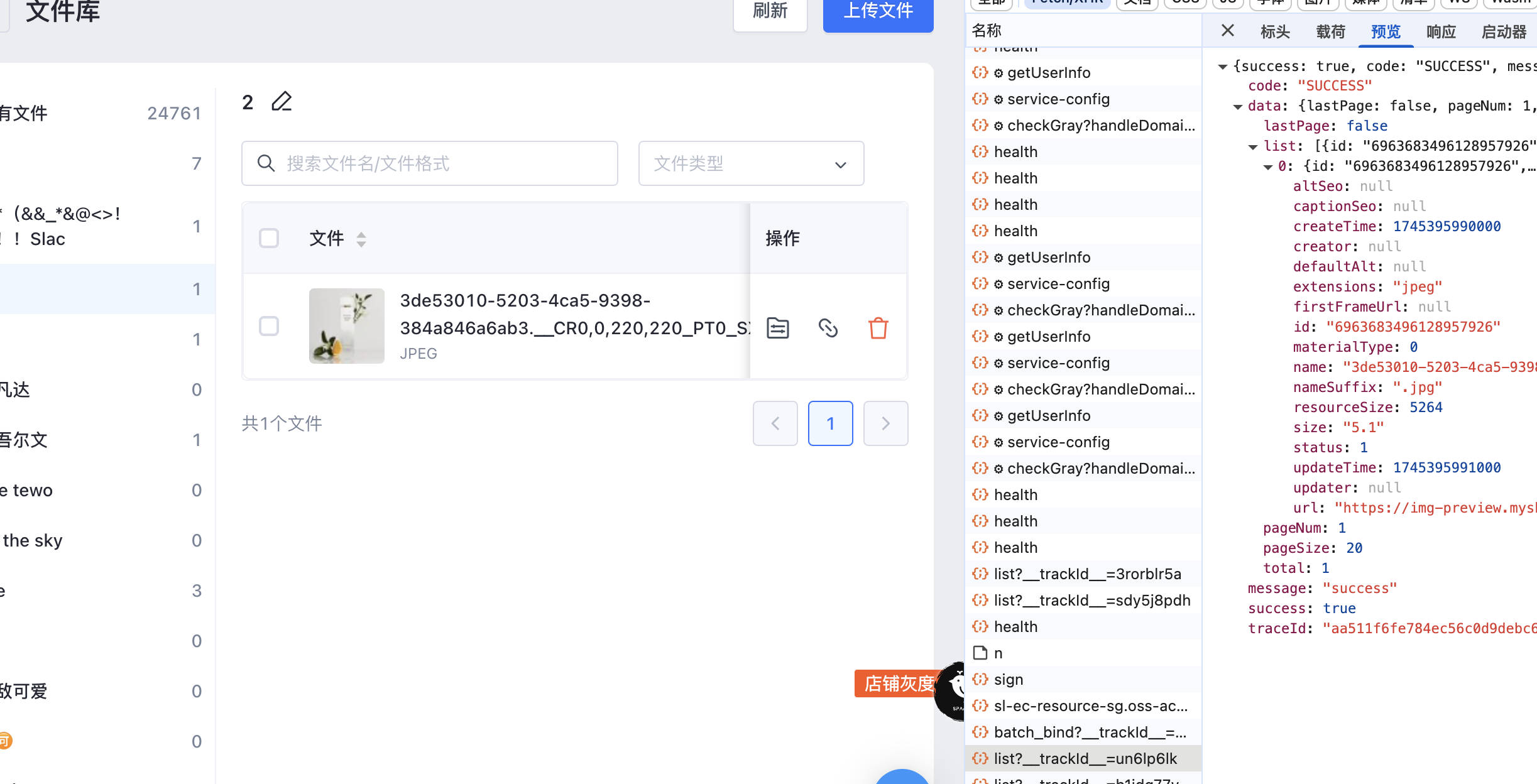Viewport: 1537px width, 784px height.
Task: Open the 载荷 tab
Action: coord(1330,31)
